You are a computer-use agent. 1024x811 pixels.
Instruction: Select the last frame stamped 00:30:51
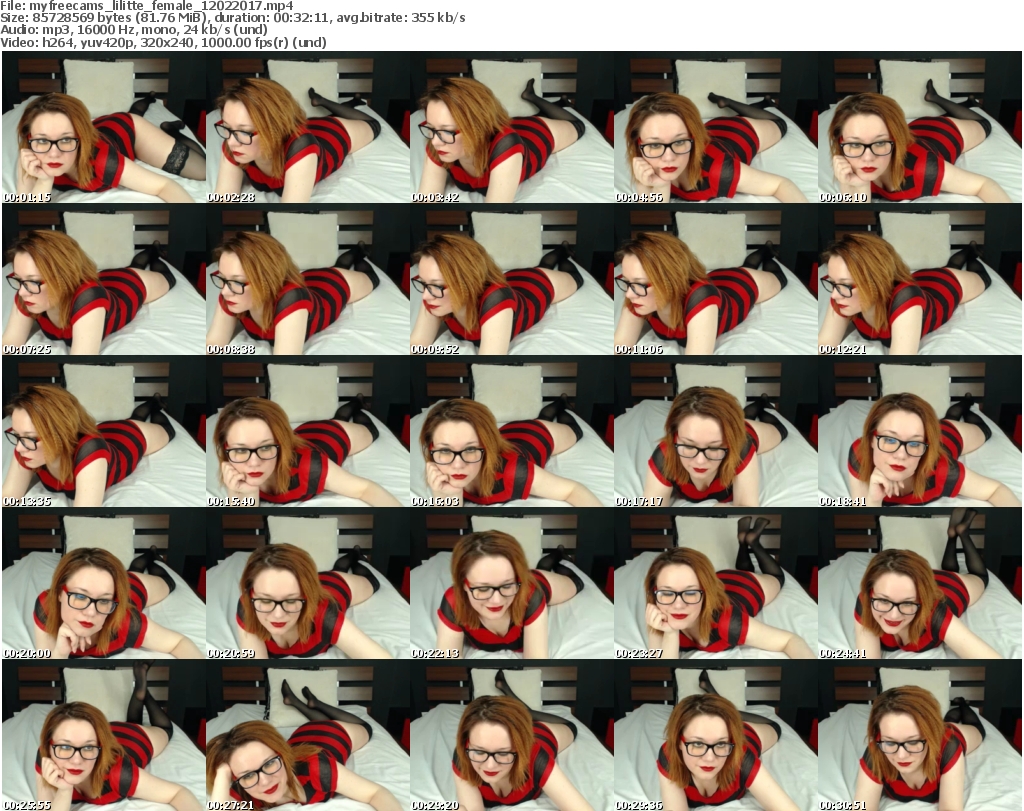(x=920, y=736)
